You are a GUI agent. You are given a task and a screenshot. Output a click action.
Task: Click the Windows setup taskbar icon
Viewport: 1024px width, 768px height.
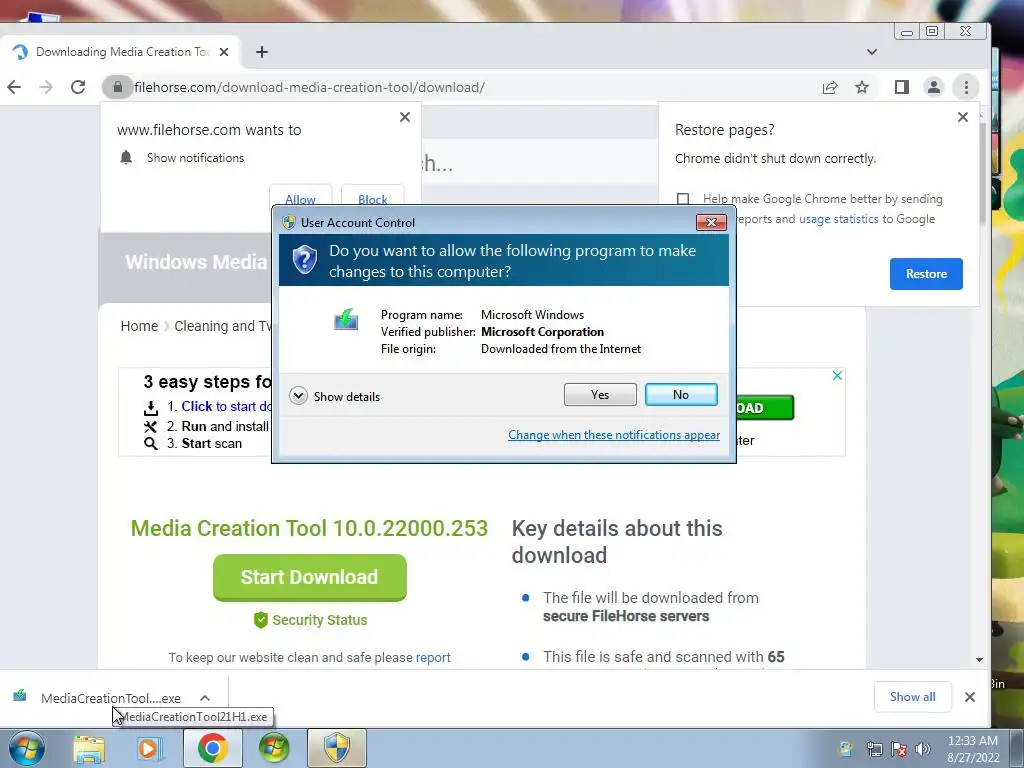[274, 748]
